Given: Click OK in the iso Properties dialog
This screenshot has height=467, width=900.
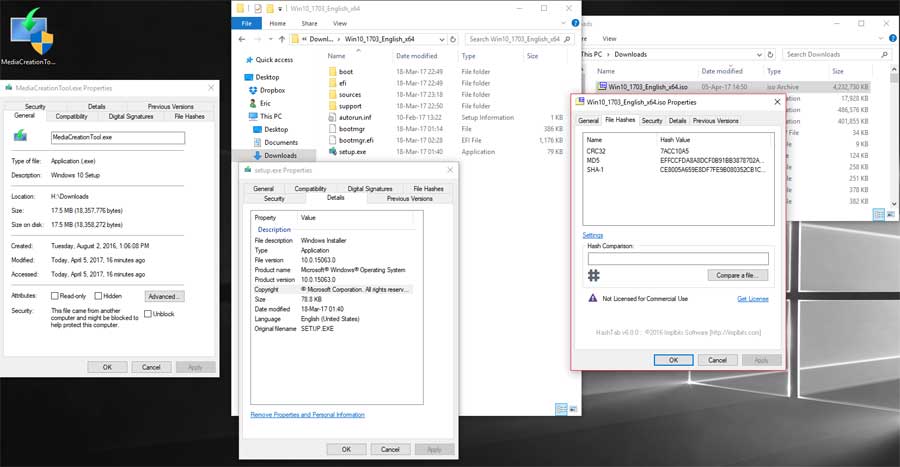Looking at the screenshot, I should [x=673, y=360].
